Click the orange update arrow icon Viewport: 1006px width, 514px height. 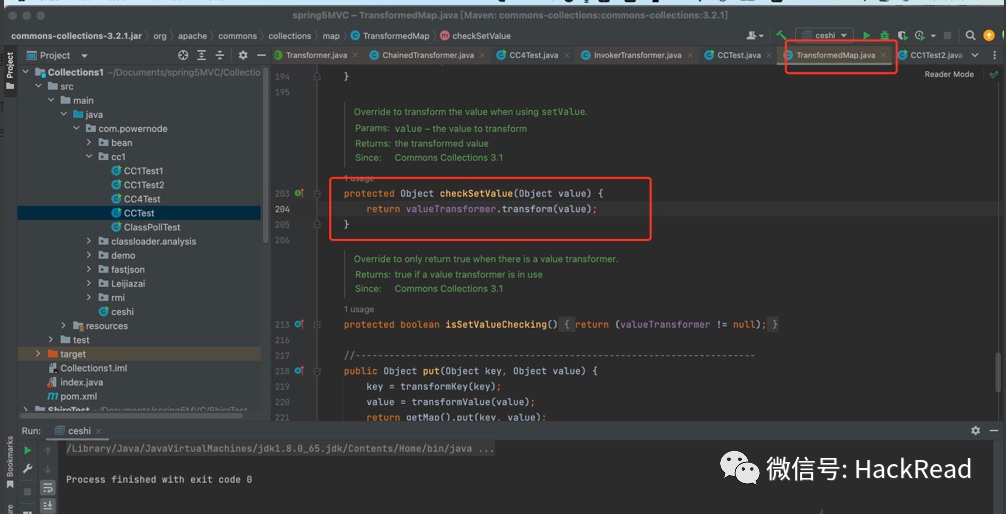pyautogui.click(x=987, y=36)
